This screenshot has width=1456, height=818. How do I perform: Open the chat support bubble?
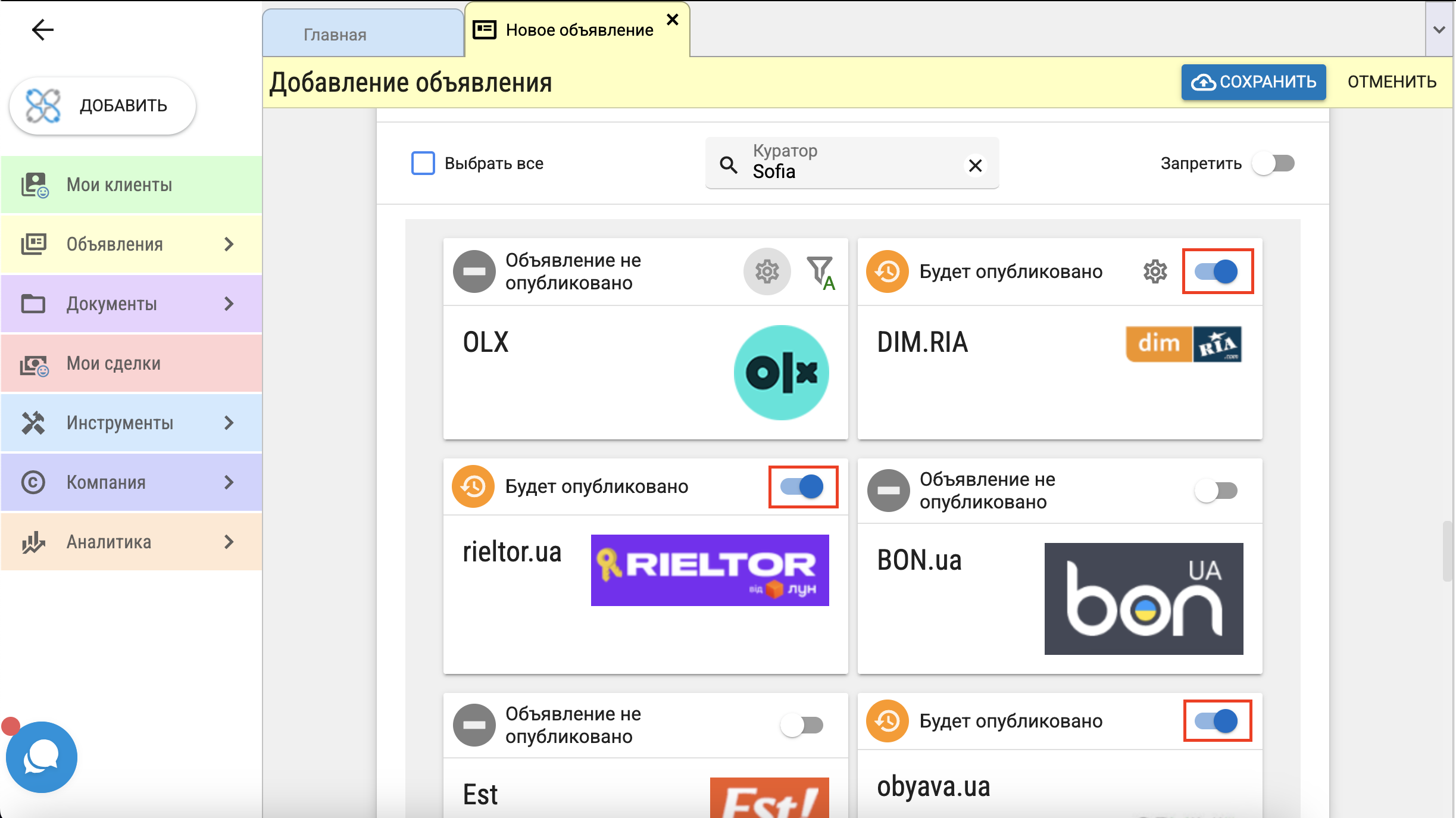[x=42, y=757]
